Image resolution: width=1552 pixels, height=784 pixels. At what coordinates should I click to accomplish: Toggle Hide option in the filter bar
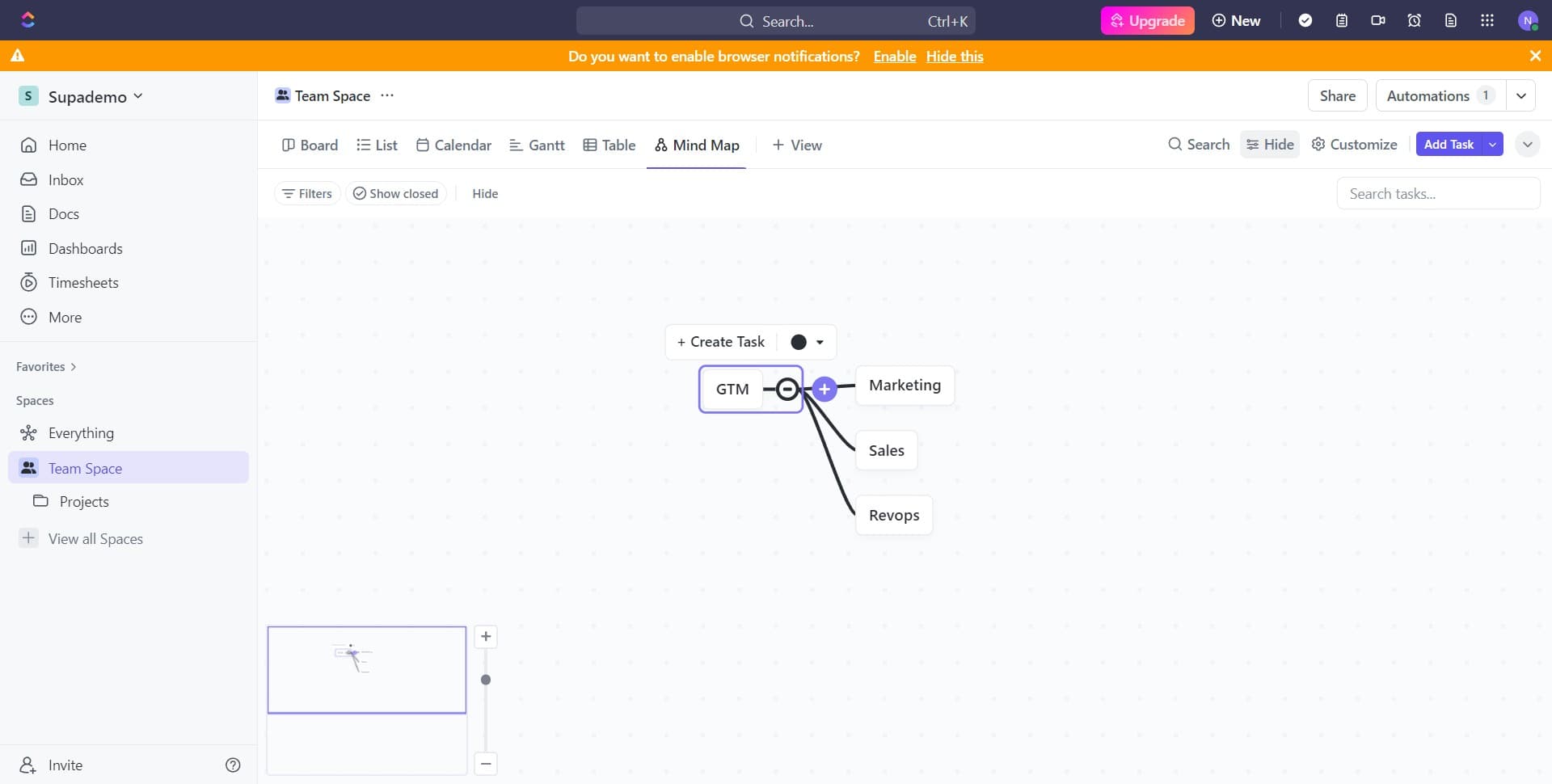click(485, 193)
